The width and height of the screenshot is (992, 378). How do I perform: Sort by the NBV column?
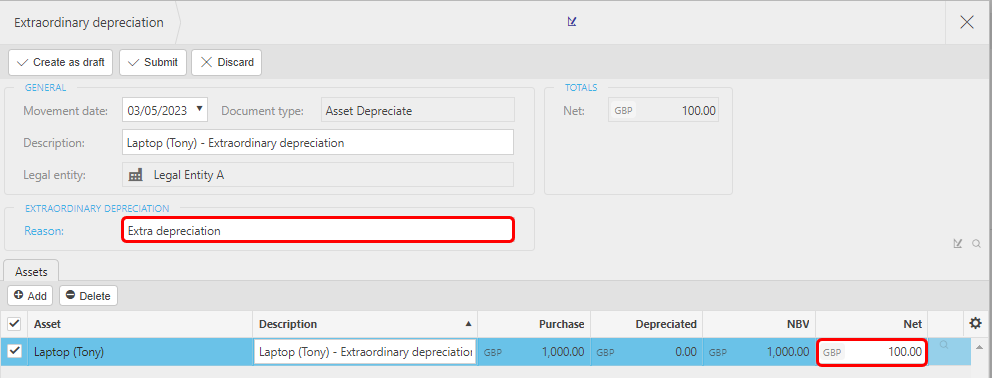click(x=759, y=324)
